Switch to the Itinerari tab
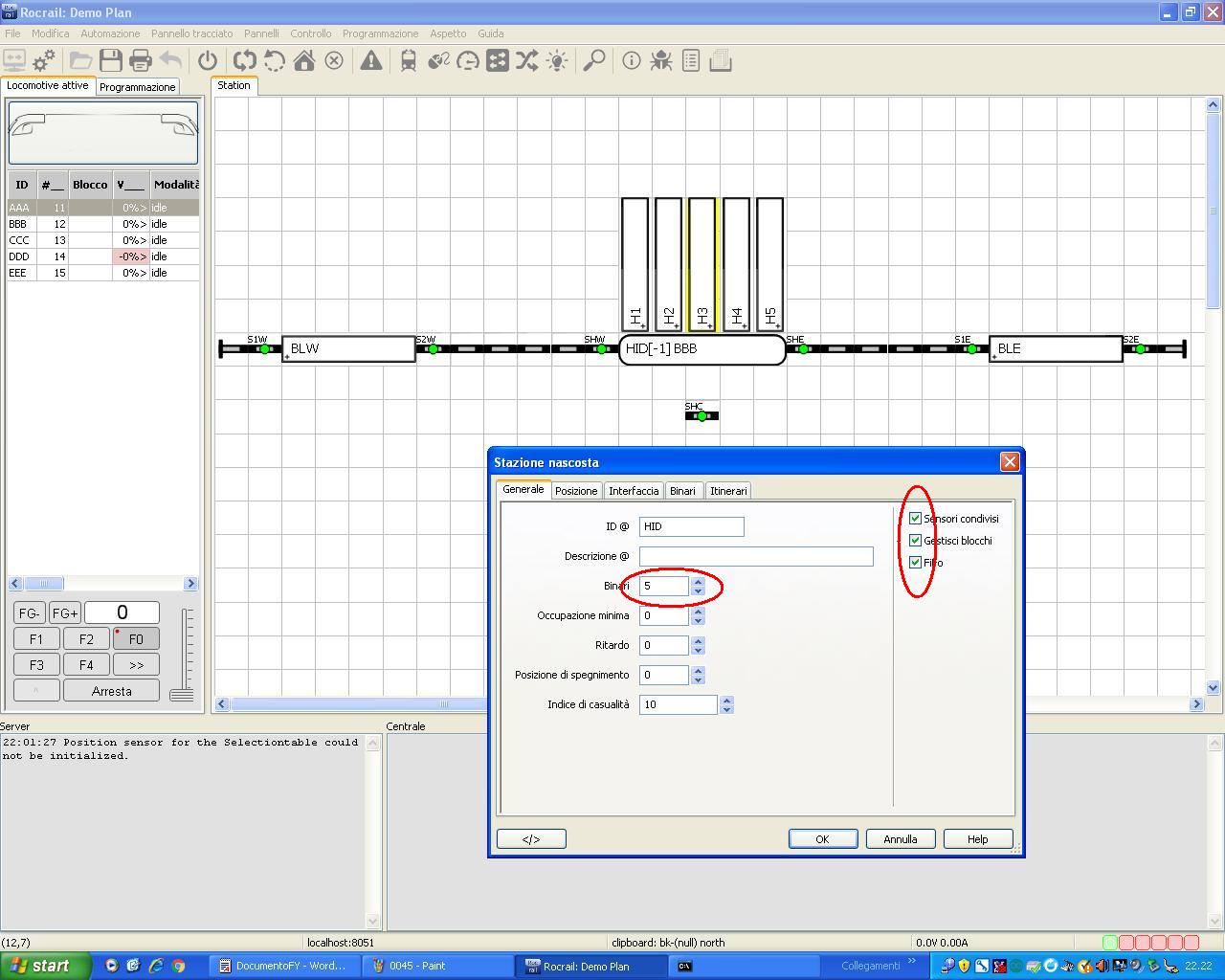The image size is (1225, 980). 727,491
